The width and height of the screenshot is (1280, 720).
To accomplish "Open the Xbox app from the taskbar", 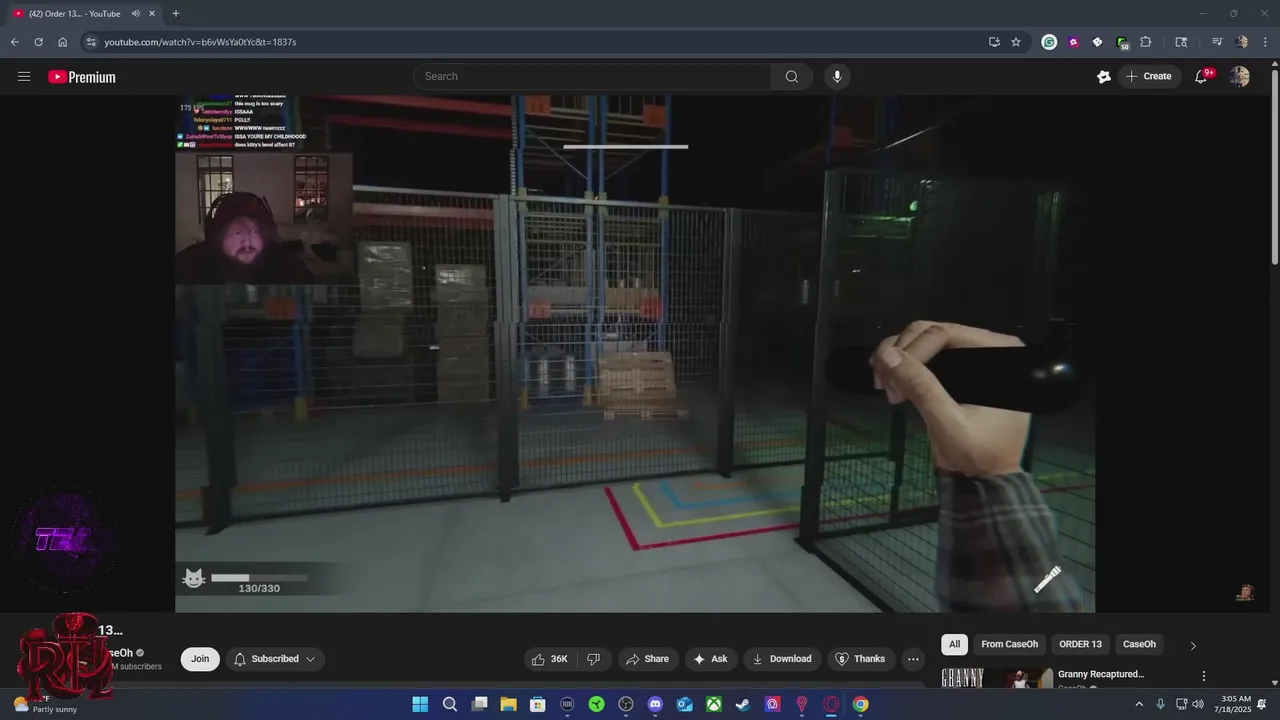I will point(714,704).
